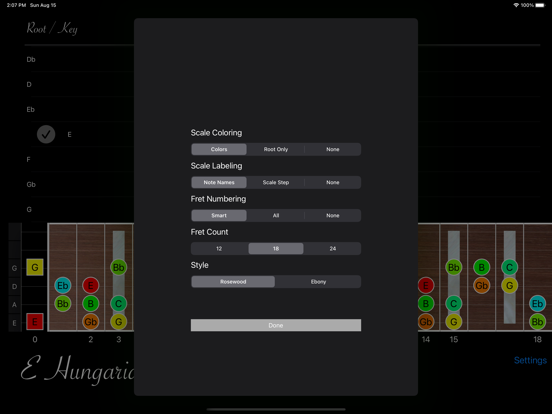552x414 pixels.
Task: Set Fret Numbering to None
Action: point(333,215)
